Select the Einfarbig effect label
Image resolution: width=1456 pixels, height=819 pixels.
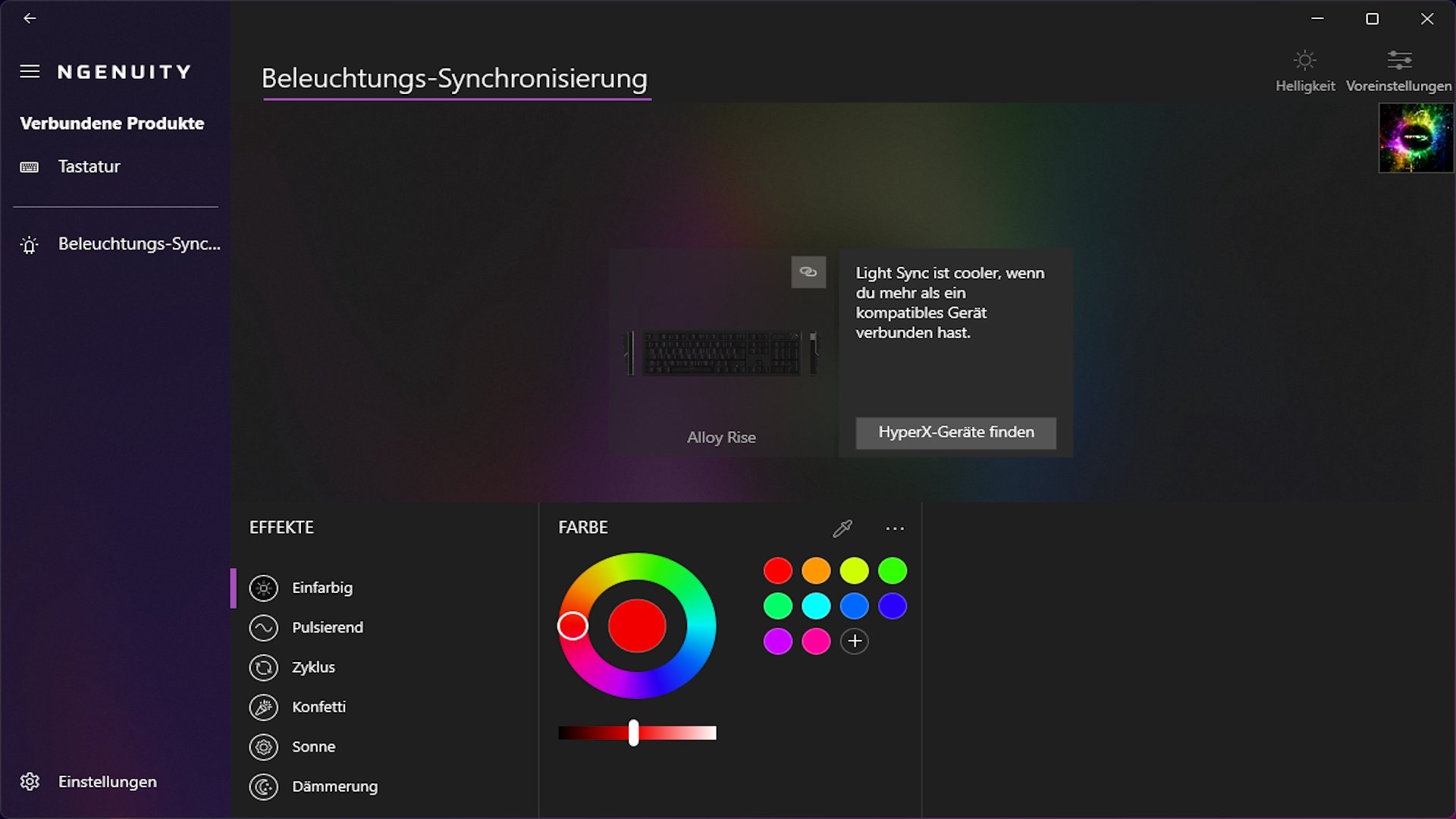322,588
